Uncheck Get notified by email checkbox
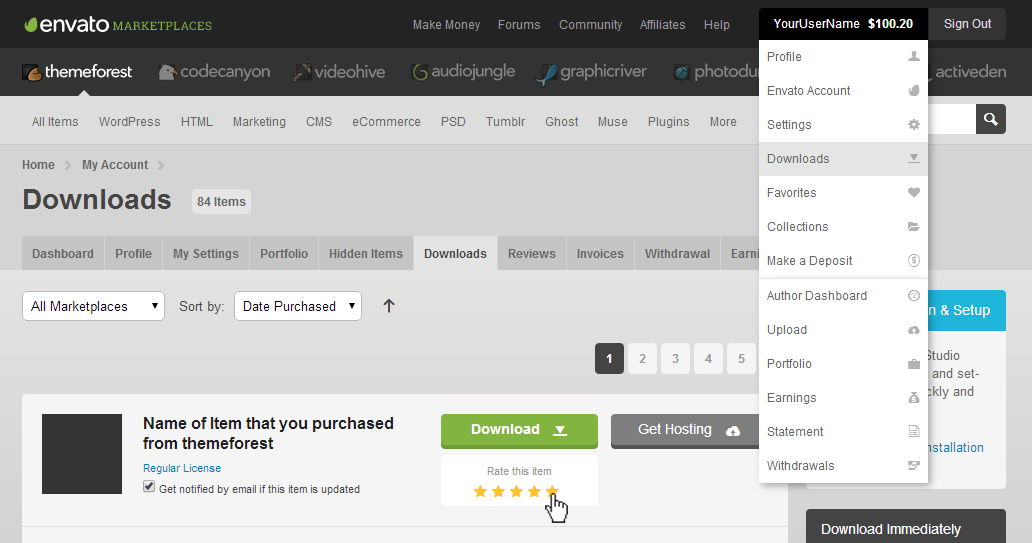The width and height of the screenshot is (1032, 543). 149,487
